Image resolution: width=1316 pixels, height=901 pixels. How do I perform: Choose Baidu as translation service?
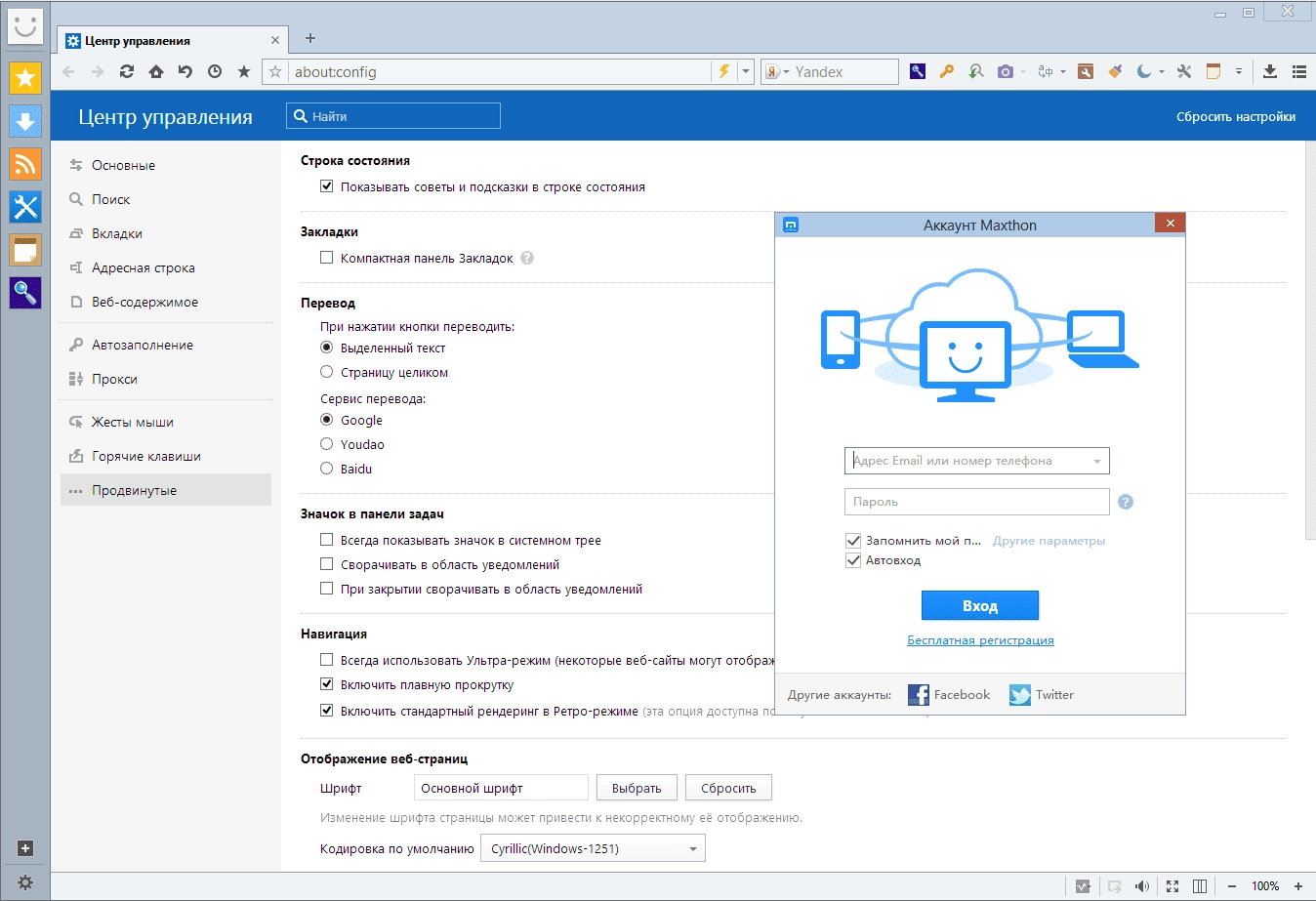click(327, 469)
